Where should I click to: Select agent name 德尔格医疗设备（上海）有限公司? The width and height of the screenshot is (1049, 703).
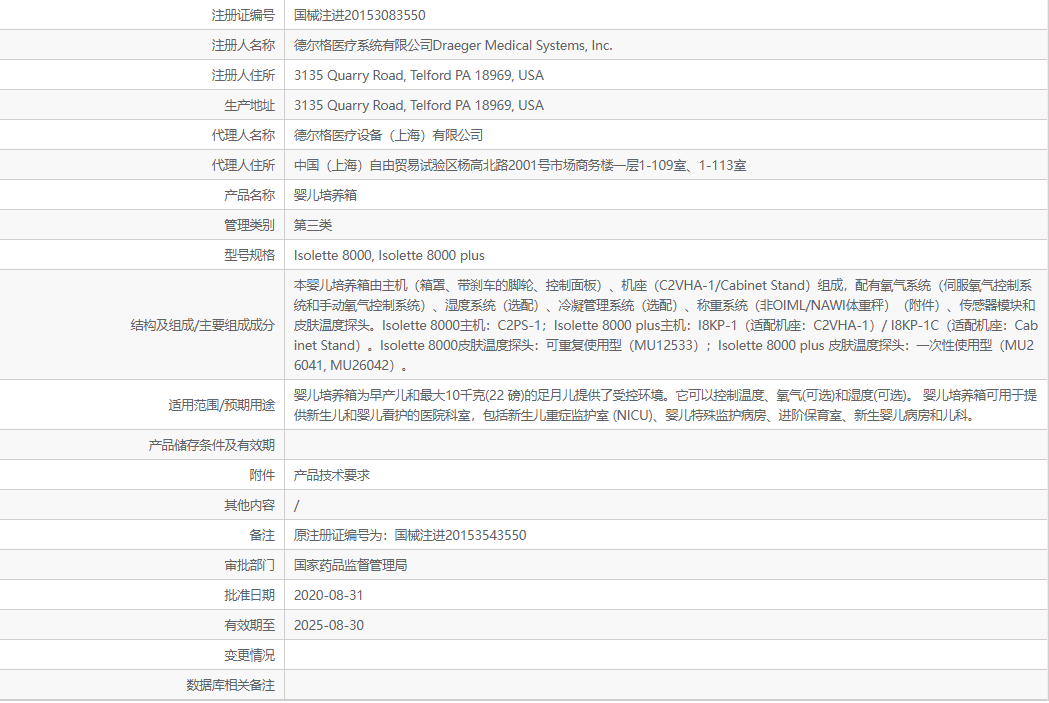coord(388,135)
